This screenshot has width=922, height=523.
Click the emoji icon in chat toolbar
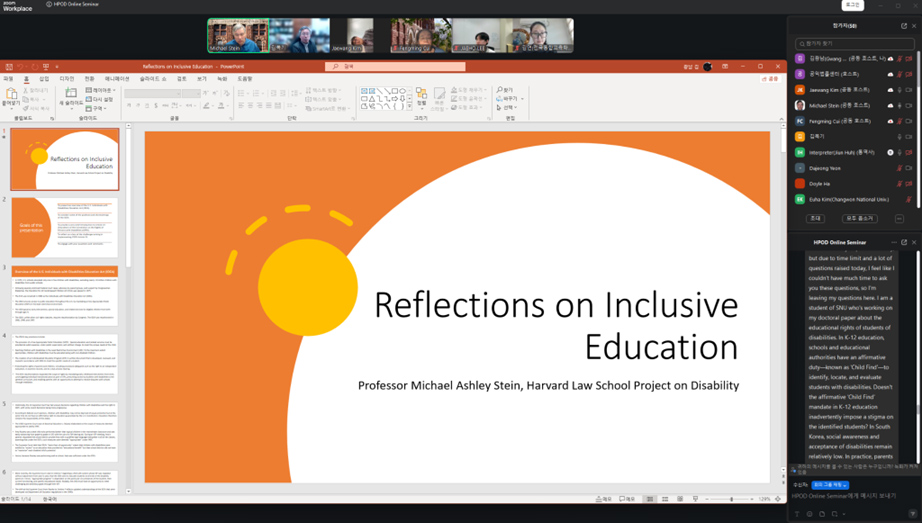click(810, 514)
